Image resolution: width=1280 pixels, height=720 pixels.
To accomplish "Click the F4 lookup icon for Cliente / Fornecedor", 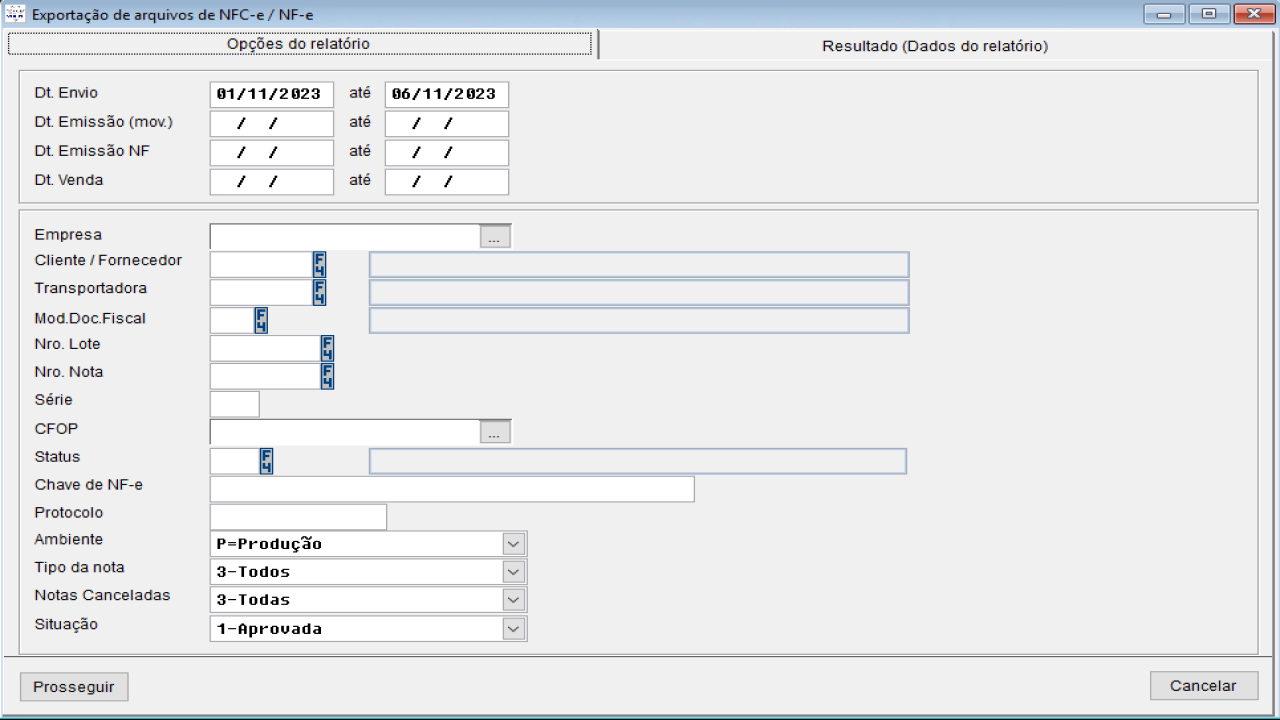I will pyautogui.click(x=320, y=264).
